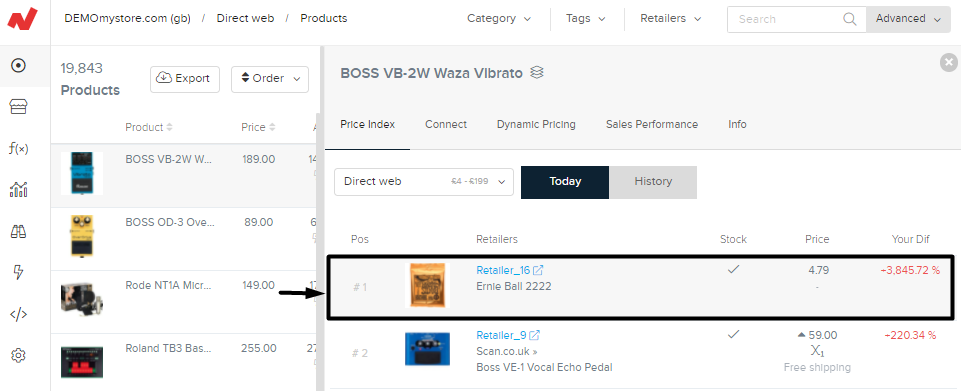Open the f(x) formulas sidebar icon

18,148
